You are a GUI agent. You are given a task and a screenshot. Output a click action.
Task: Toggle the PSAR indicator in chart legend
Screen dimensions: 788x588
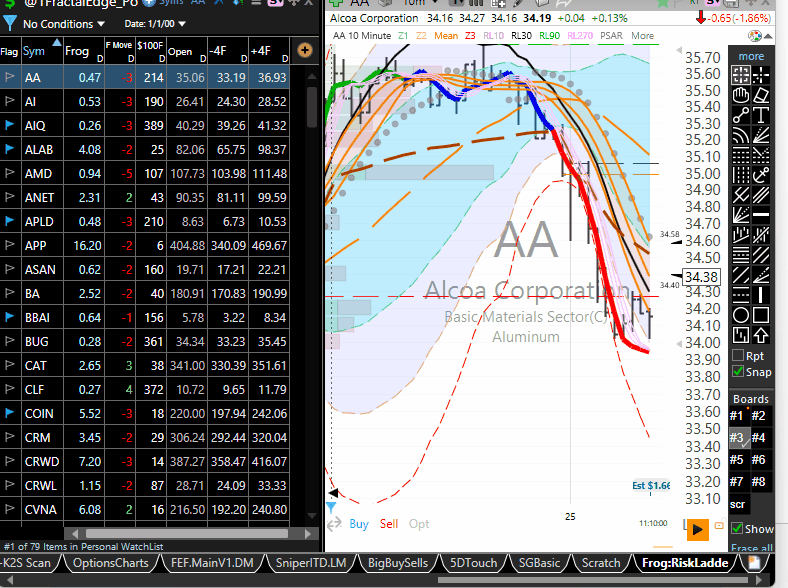(611, 36)
